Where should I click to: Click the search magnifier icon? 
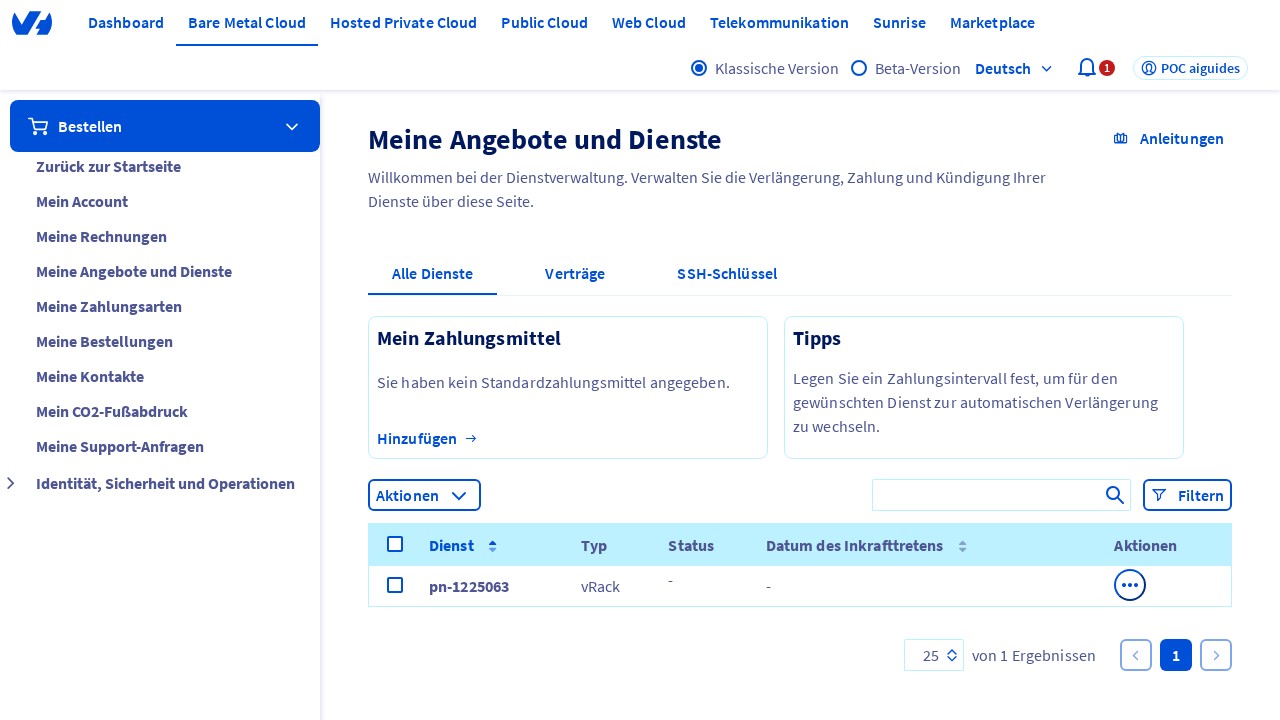(1115, 495)
